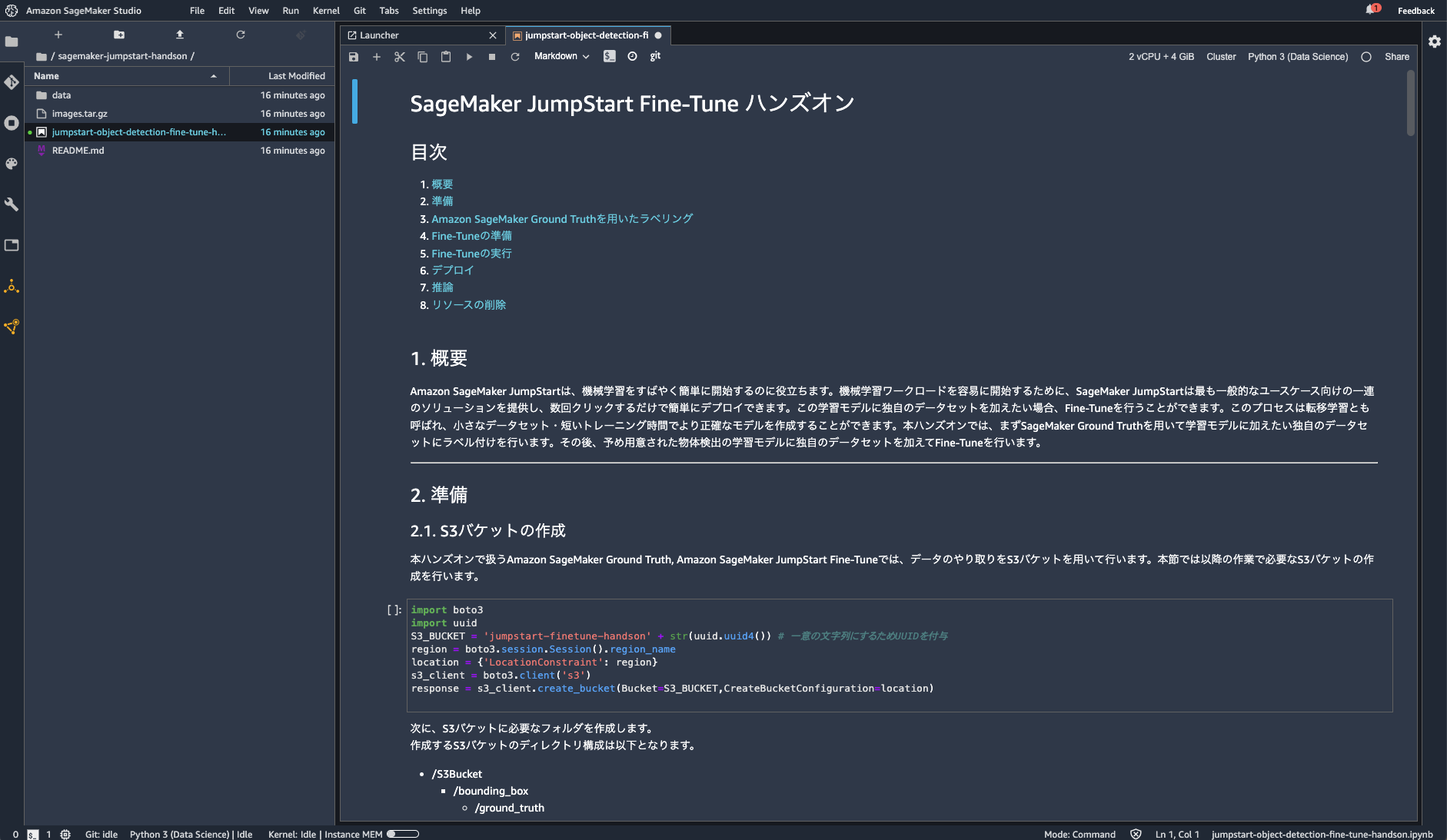Interrupt the kernel with stop icon
Image resolution: width=1447 pixels, height=840 pixels.
point(492,57)
